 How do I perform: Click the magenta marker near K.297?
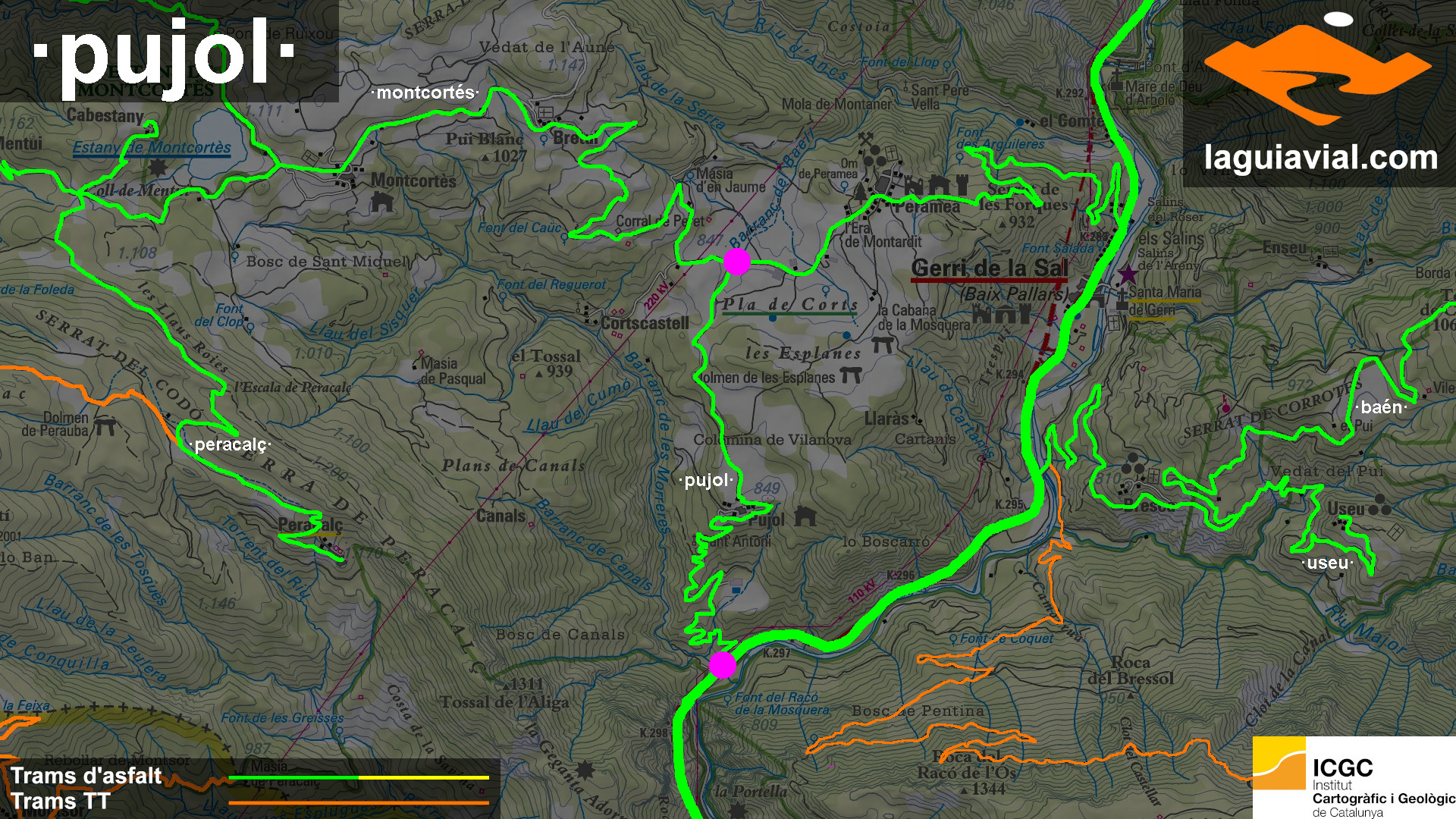click(x=722, y=665)
